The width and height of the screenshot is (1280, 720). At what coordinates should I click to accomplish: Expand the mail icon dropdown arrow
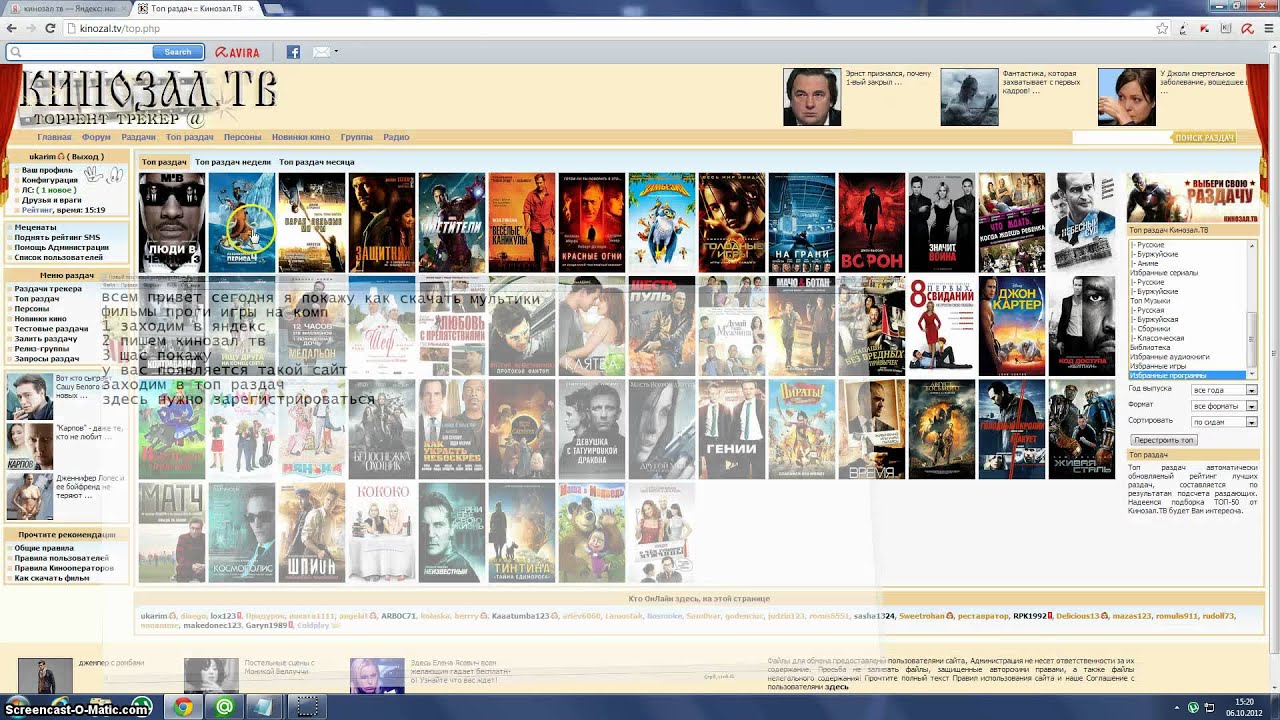(x=336, y=52)
